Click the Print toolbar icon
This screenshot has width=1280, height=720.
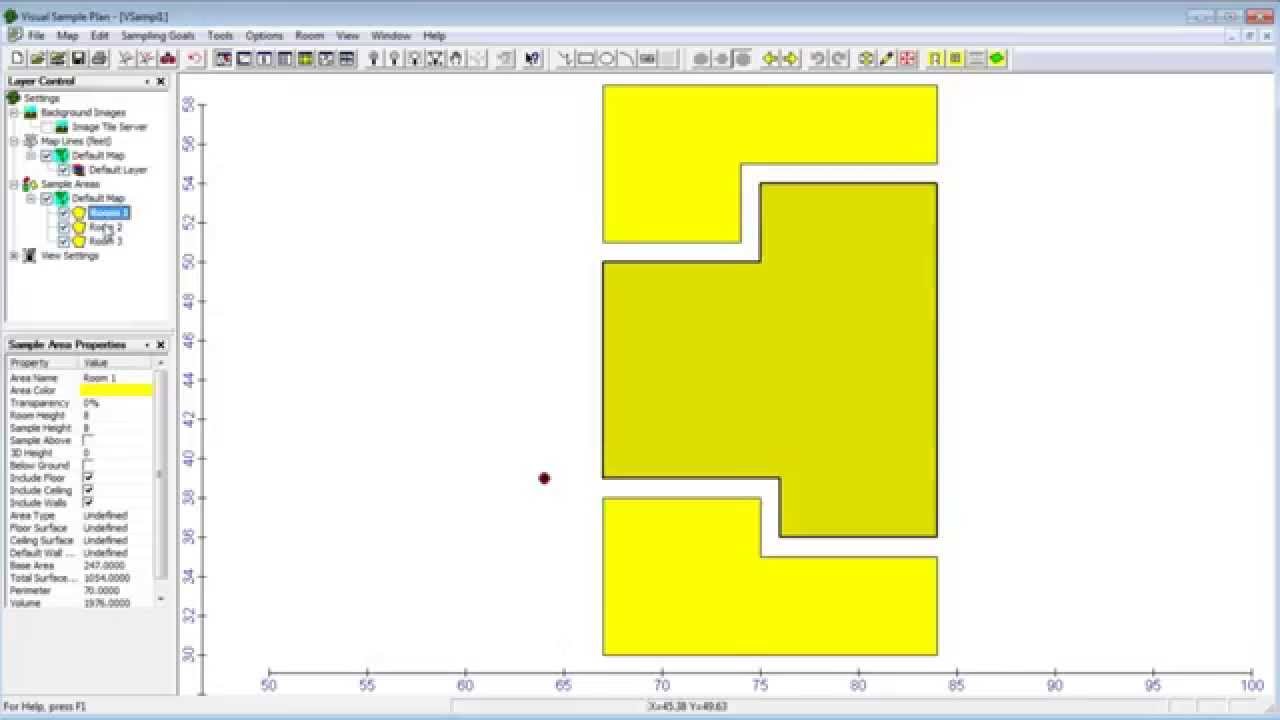click(98, 59)
